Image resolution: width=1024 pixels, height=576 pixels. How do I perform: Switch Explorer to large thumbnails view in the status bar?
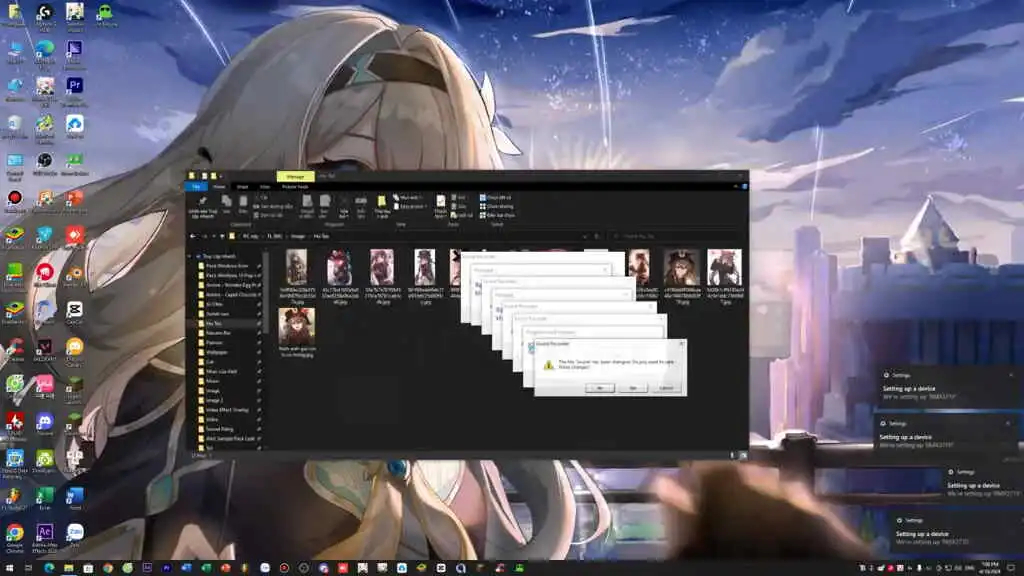tap(743, 455)
